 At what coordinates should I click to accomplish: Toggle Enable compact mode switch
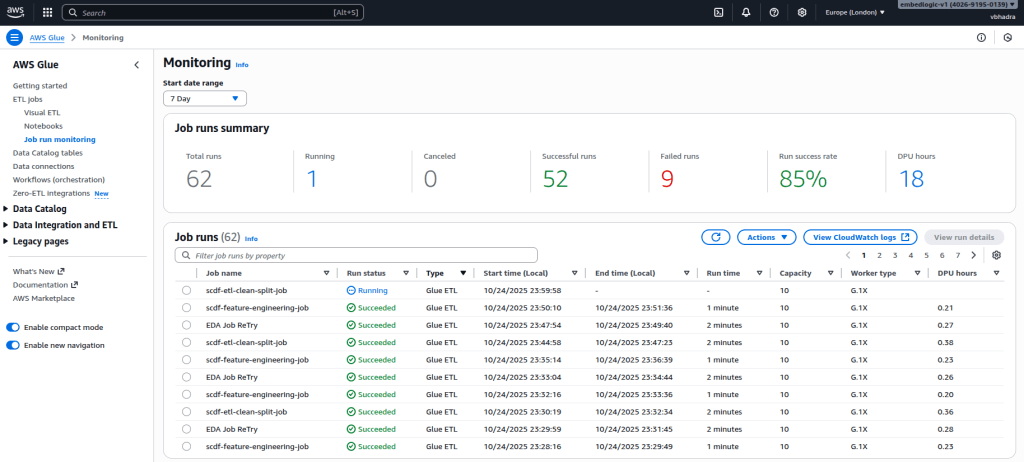(13, 327)
